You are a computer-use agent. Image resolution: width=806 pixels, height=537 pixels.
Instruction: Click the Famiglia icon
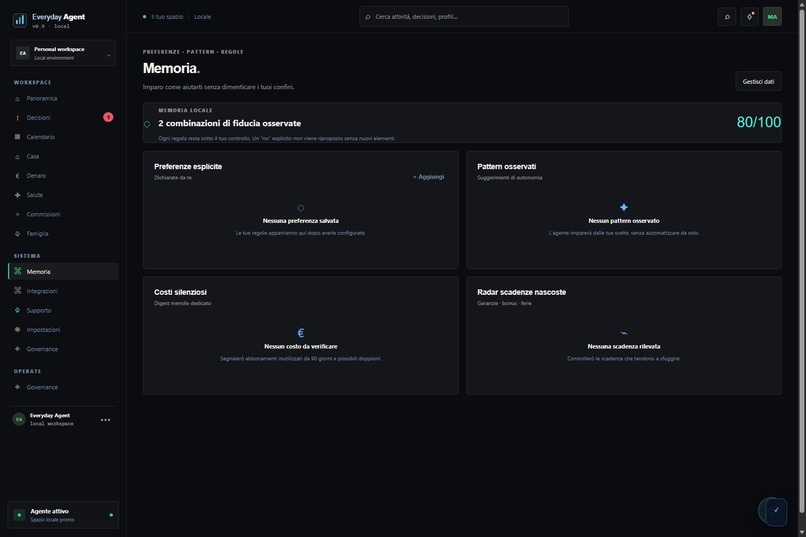(x=17, y=233)
